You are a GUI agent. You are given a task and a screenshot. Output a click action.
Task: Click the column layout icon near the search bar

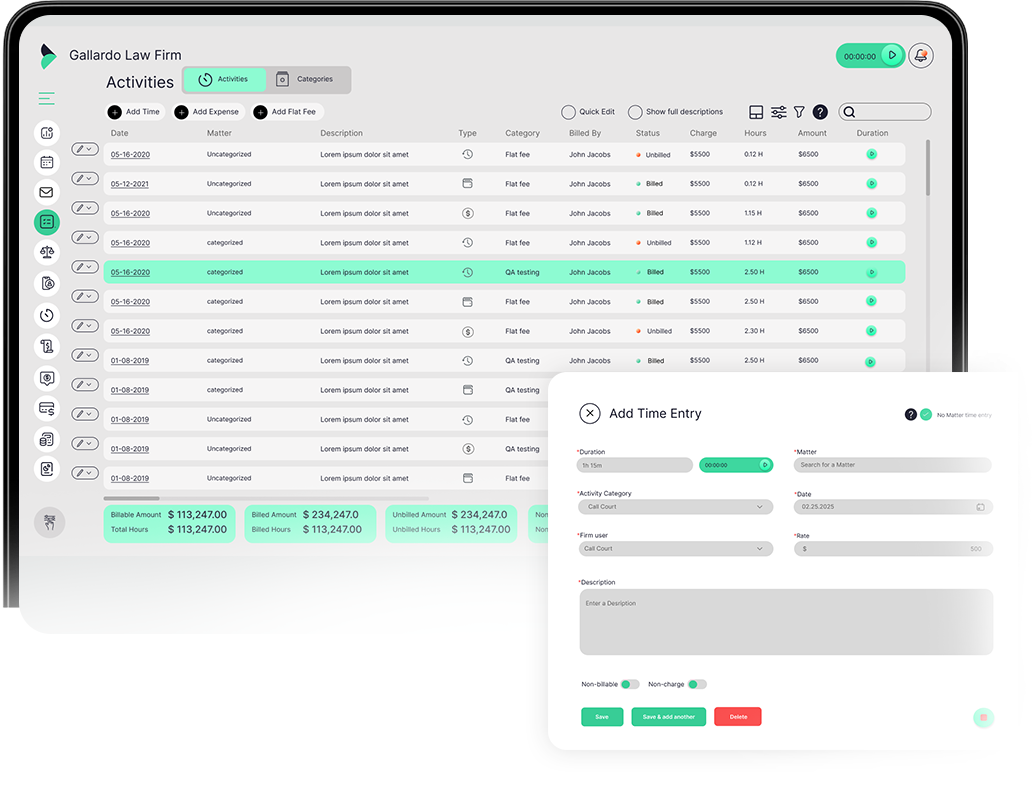click(x=757, y=112)
